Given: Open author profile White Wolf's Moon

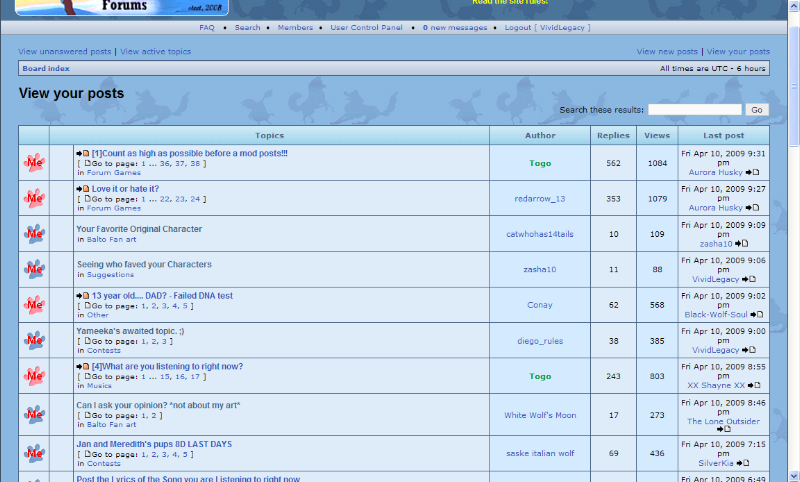Looking at the screenshot, I should 540,415.
